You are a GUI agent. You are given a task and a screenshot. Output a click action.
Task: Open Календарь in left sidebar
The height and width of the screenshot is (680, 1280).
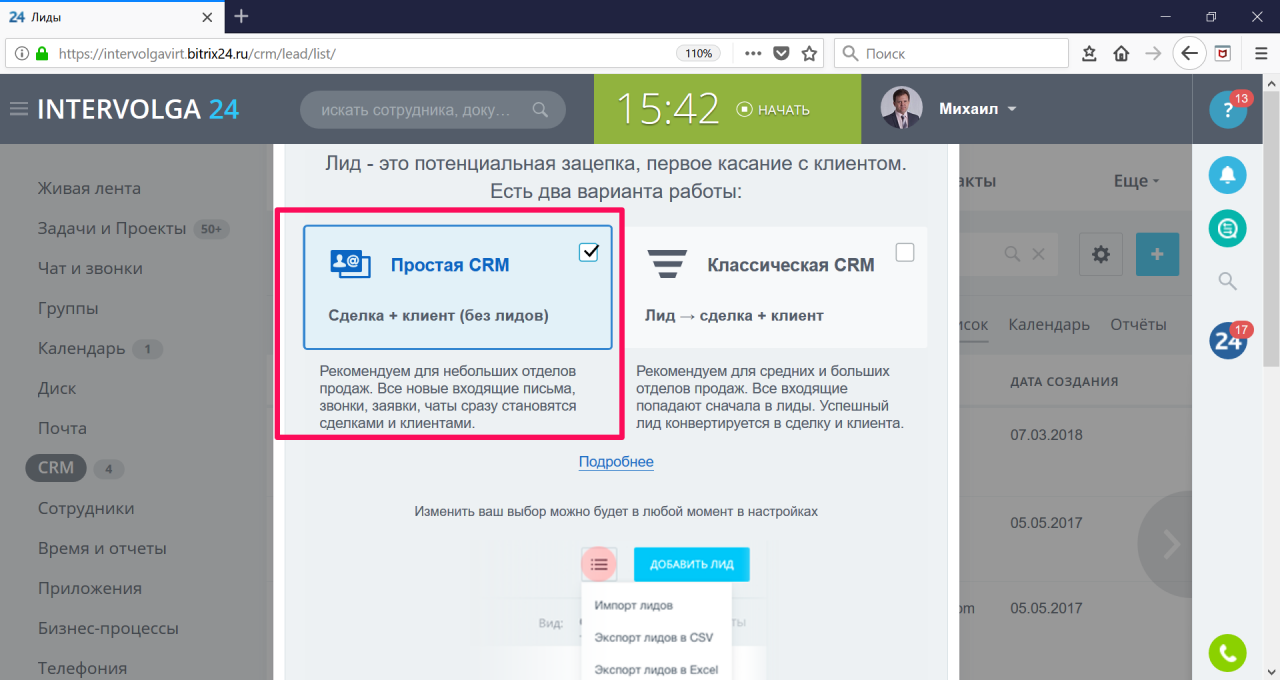[x=81, y=348]
